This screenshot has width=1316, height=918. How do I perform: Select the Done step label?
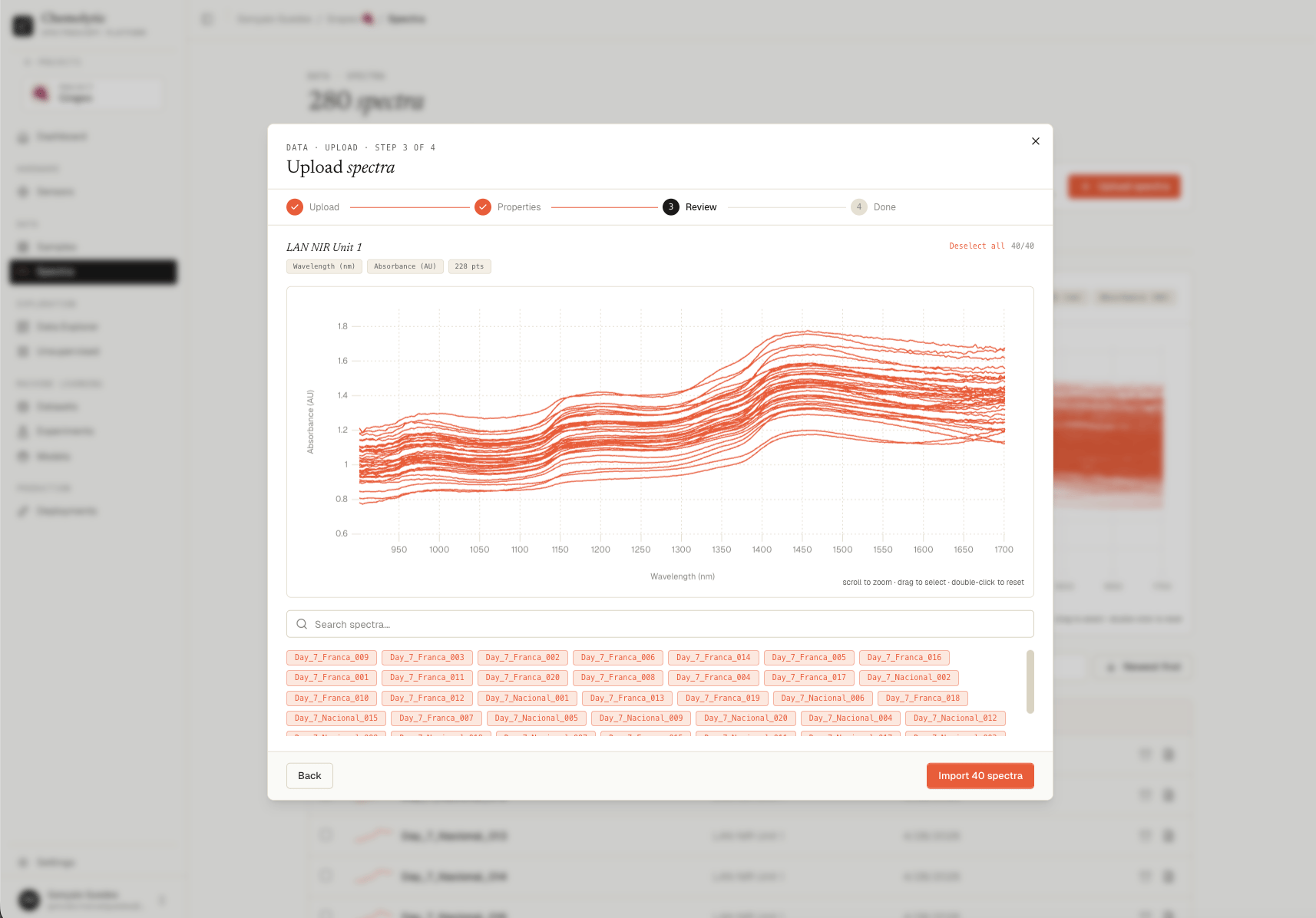884,207
